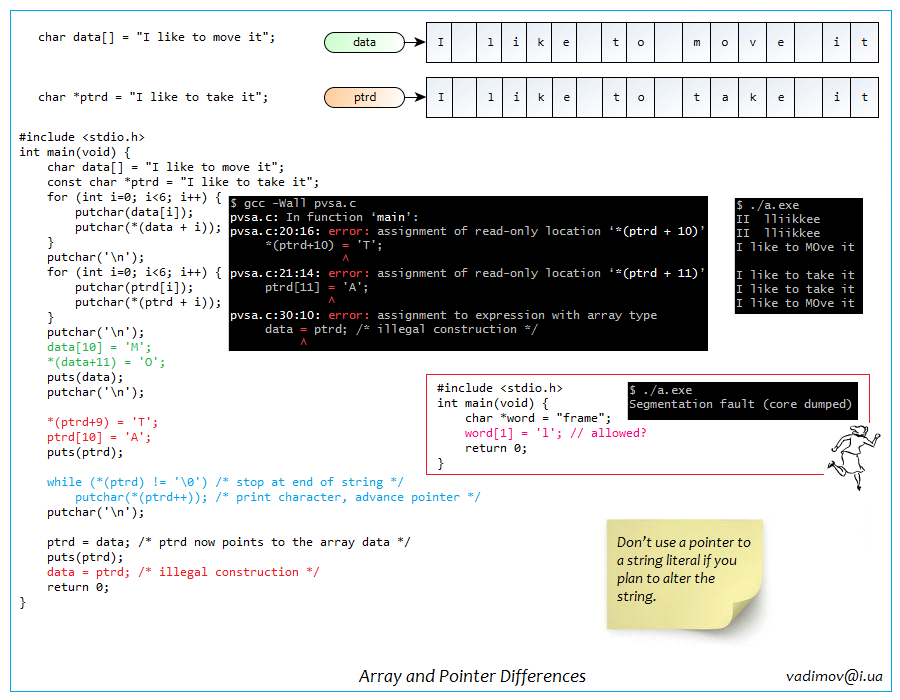This screenshot has height=700, width=900.
Task: Click the green 'data' pointer label
Action: click(364, 42)
